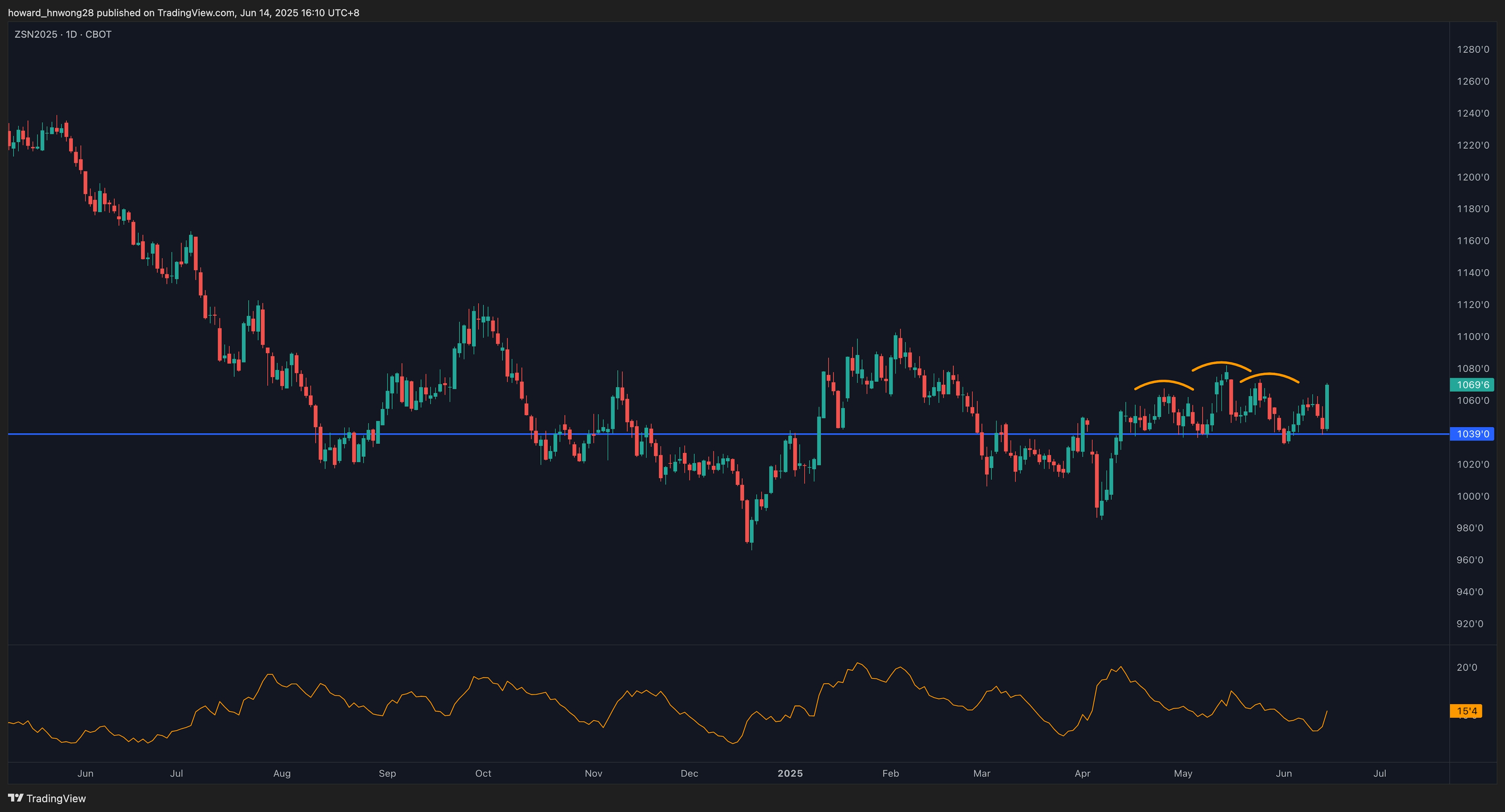Select the left orange arc drawing

[1164, 382]
